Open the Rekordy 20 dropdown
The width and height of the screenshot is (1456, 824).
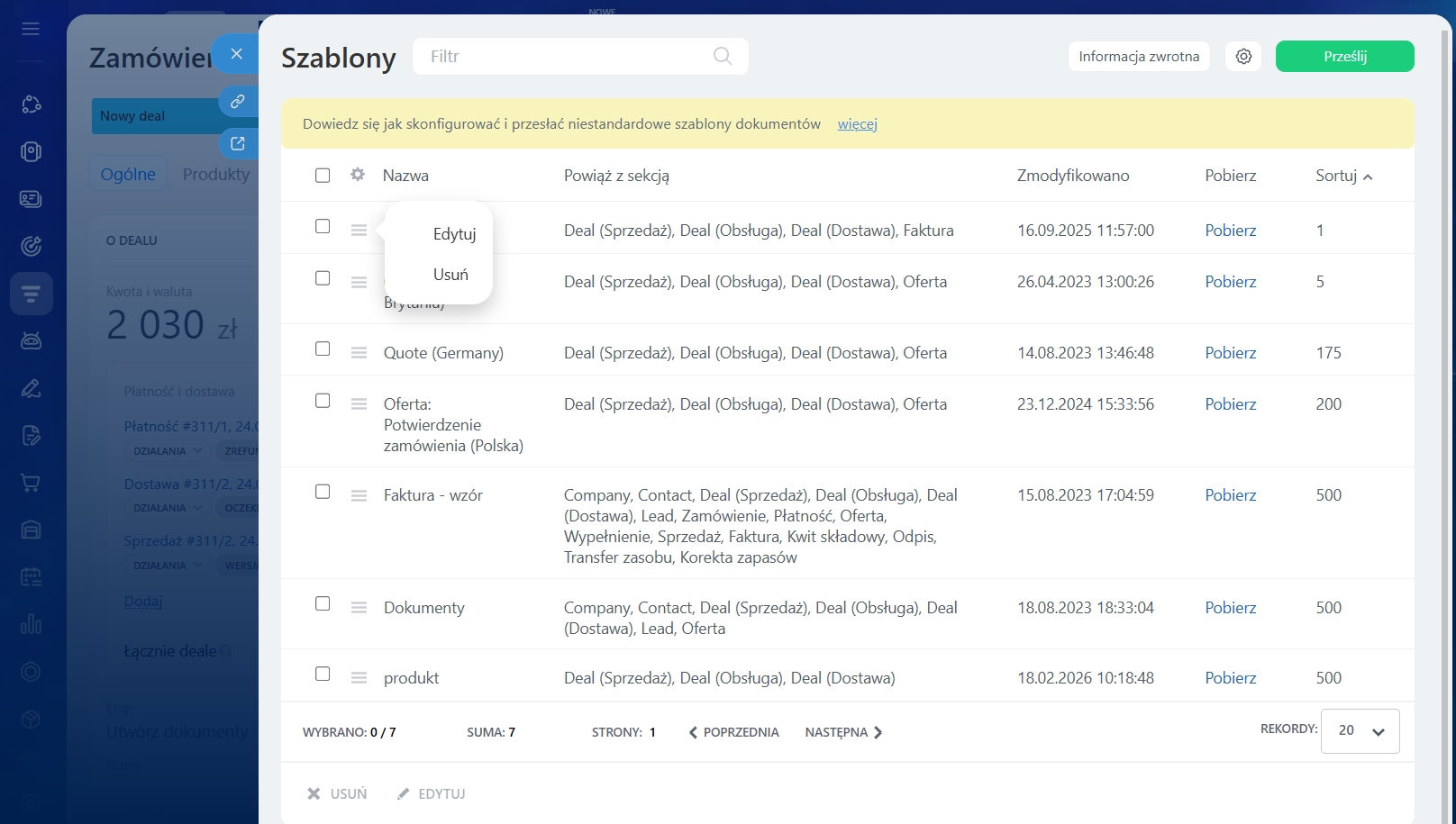point(1360,731)
